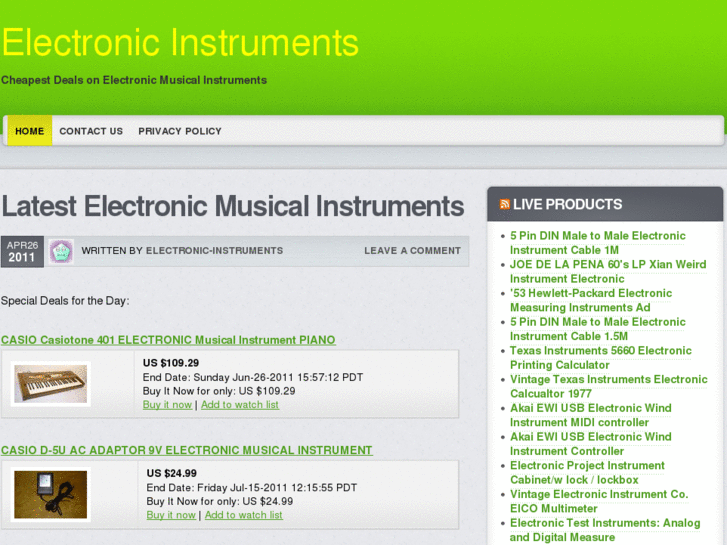Add the D-5U adaptor to watch list
727x545 pixels.
click(x=243, y=515)
